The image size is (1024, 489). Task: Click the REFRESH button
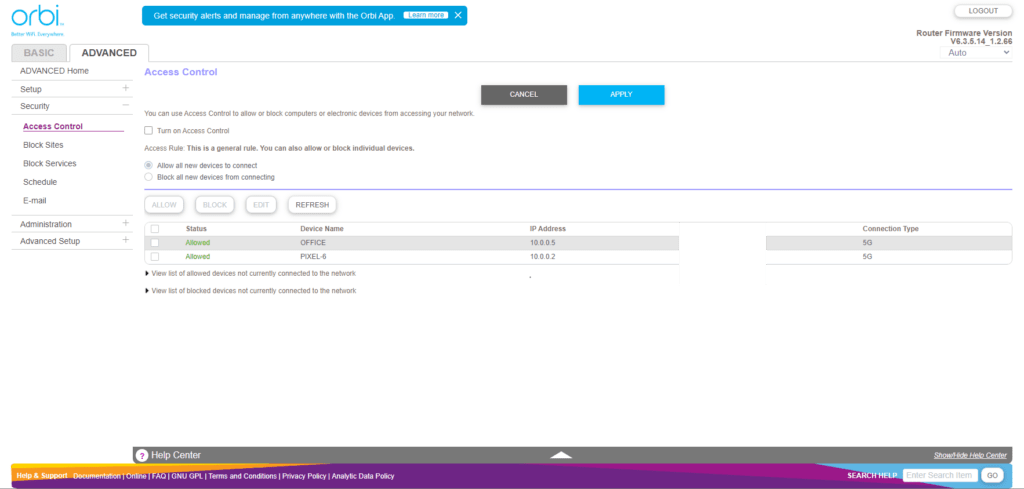pos(312,205)
